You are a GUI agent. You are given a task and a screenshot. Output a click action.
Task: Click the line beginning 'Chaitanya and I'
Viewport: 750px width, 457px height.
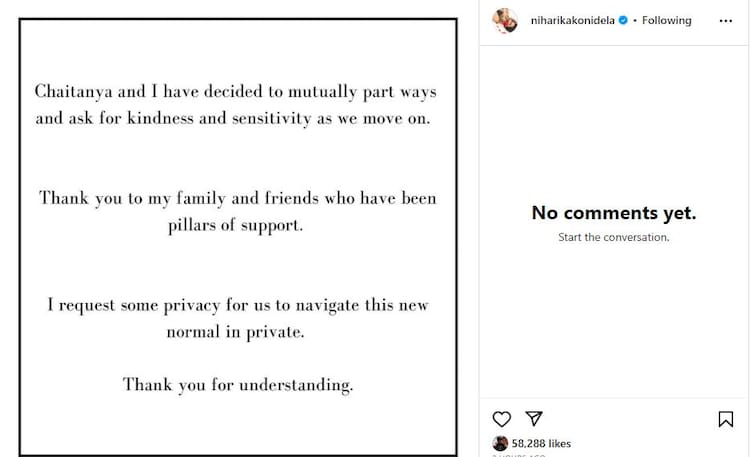click(238, 91)
